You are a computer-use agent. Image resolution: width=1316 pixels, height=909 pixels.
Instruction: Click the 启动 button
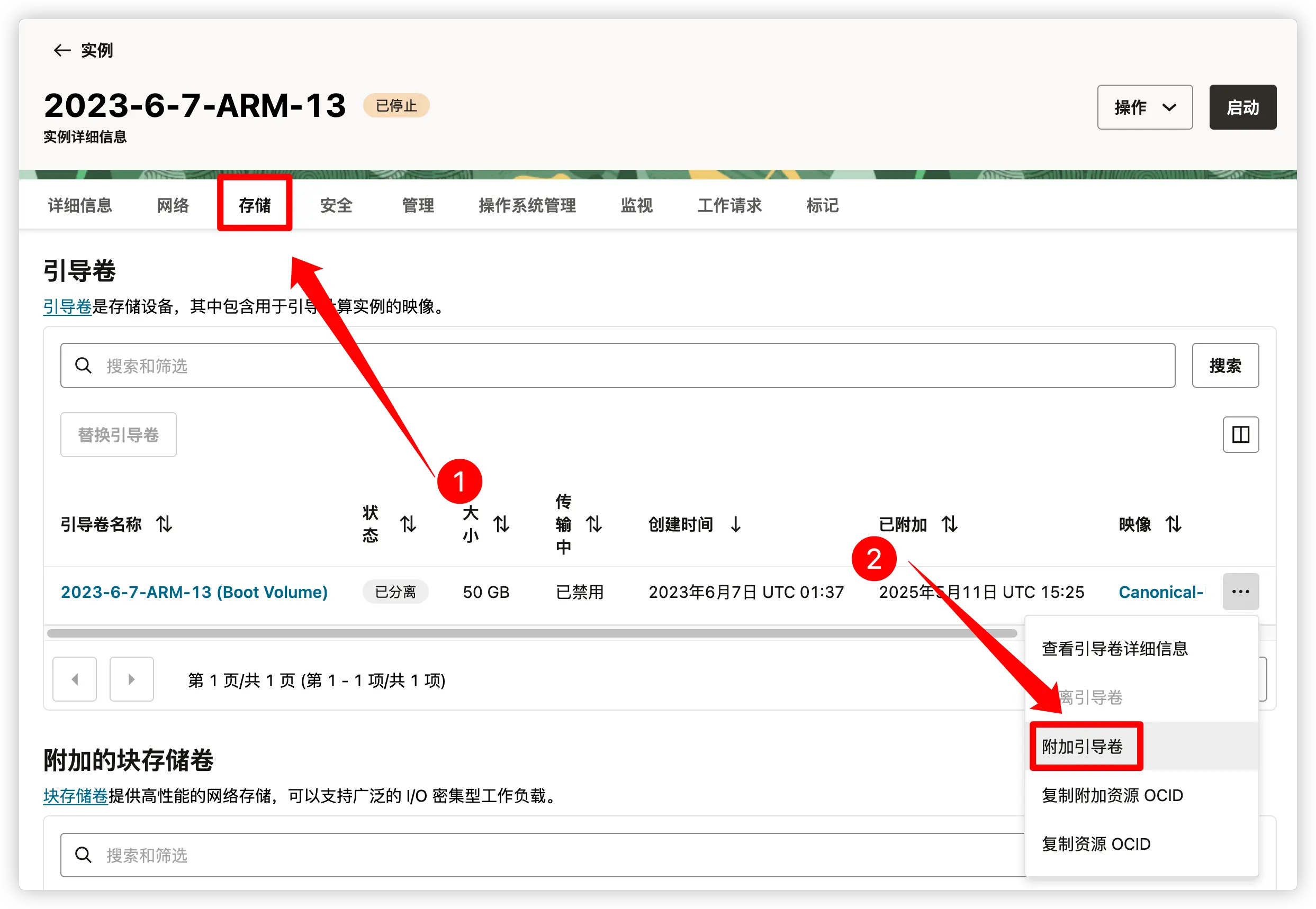(1242, 106)
